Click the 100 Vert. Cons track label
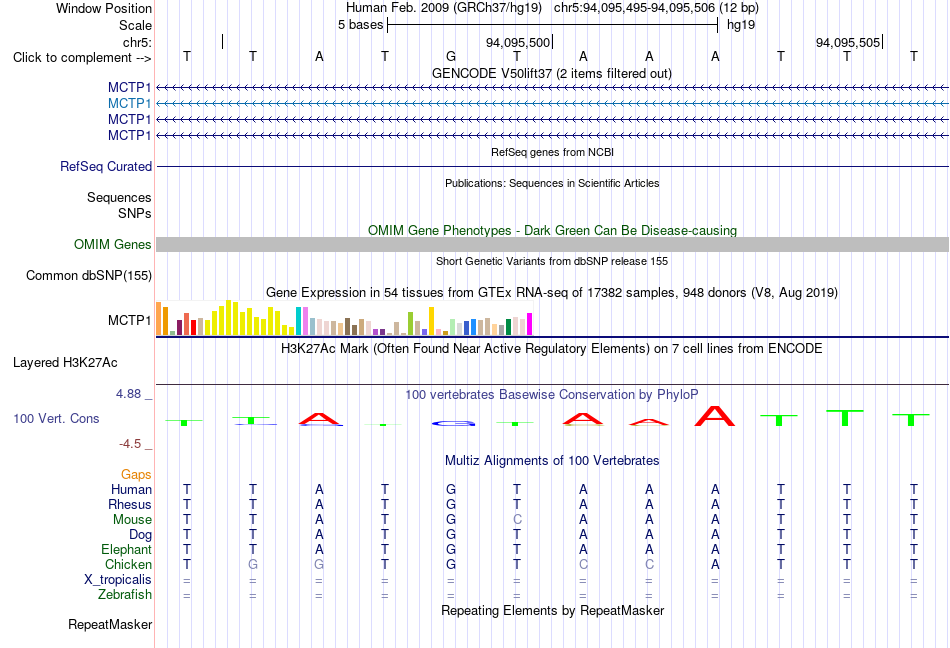This screenshot has width=950, height=648. (56, 418)
